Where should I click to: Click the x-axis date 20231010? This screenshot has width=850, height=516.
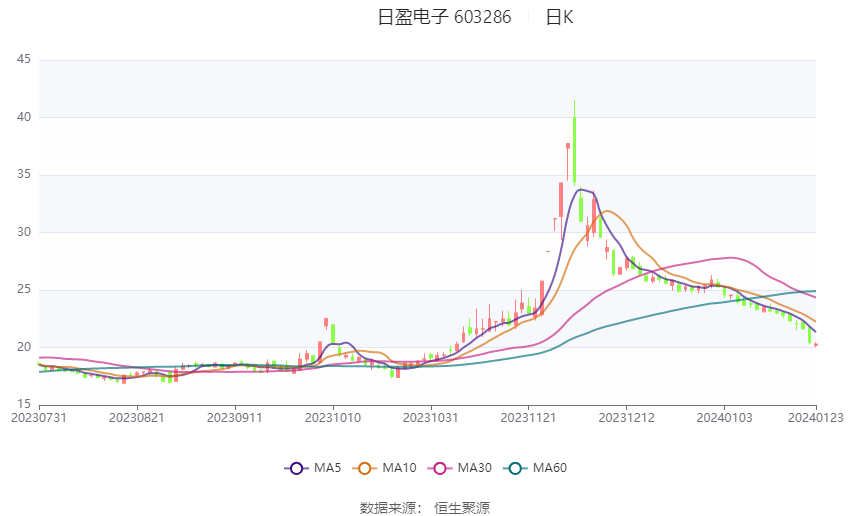click(333, 418)
